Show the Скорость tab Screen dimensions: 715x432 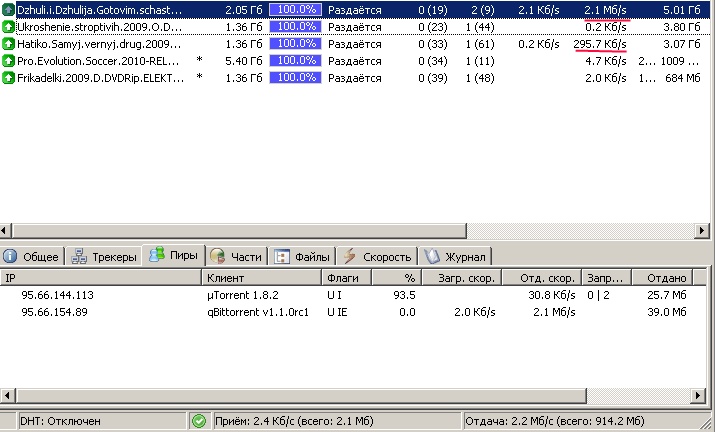376,256
